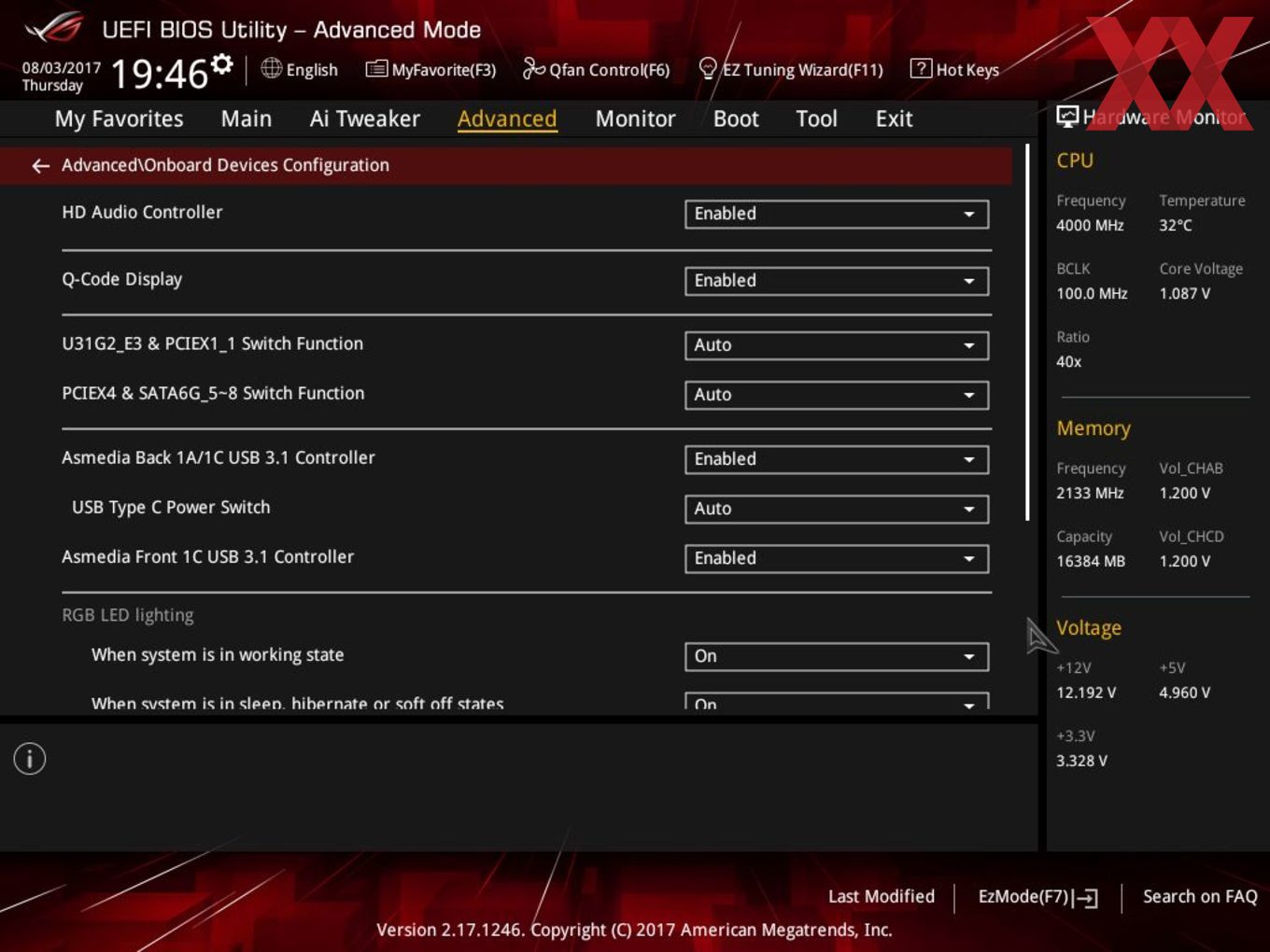
Task: Click +12V reading 12.192 V
Action: click(x=1086, y=693)
